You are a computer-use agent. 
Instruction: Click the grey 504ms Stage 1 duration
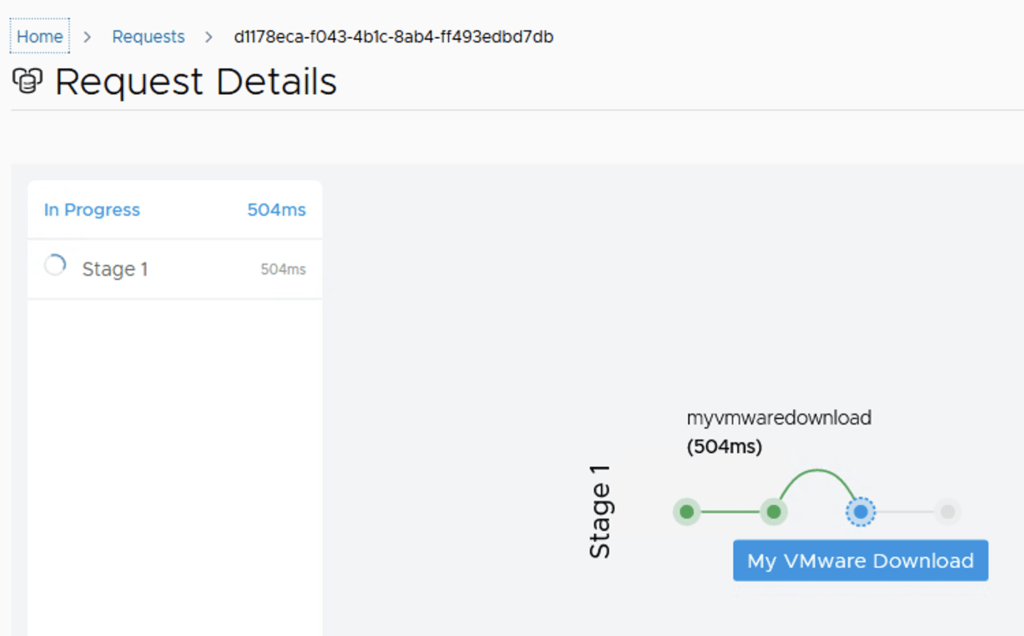pos(283,269)
